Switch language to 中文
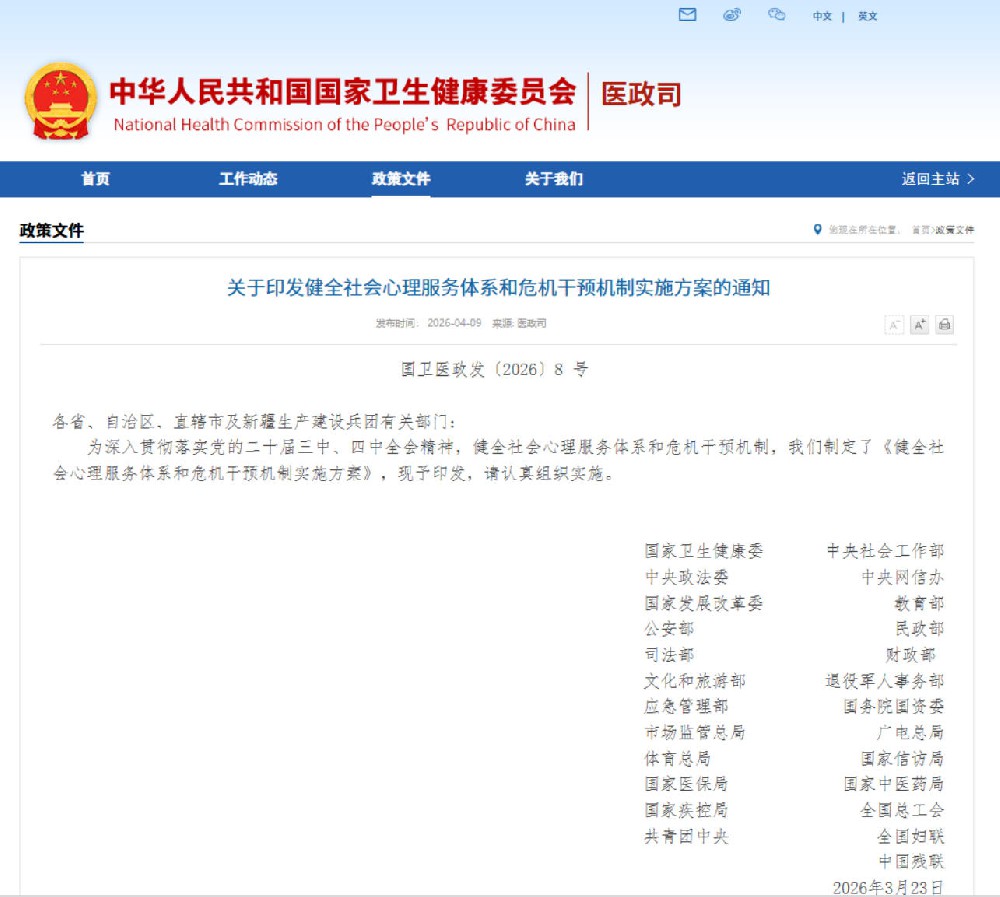The image size is (1000, 897). (820, 16)
